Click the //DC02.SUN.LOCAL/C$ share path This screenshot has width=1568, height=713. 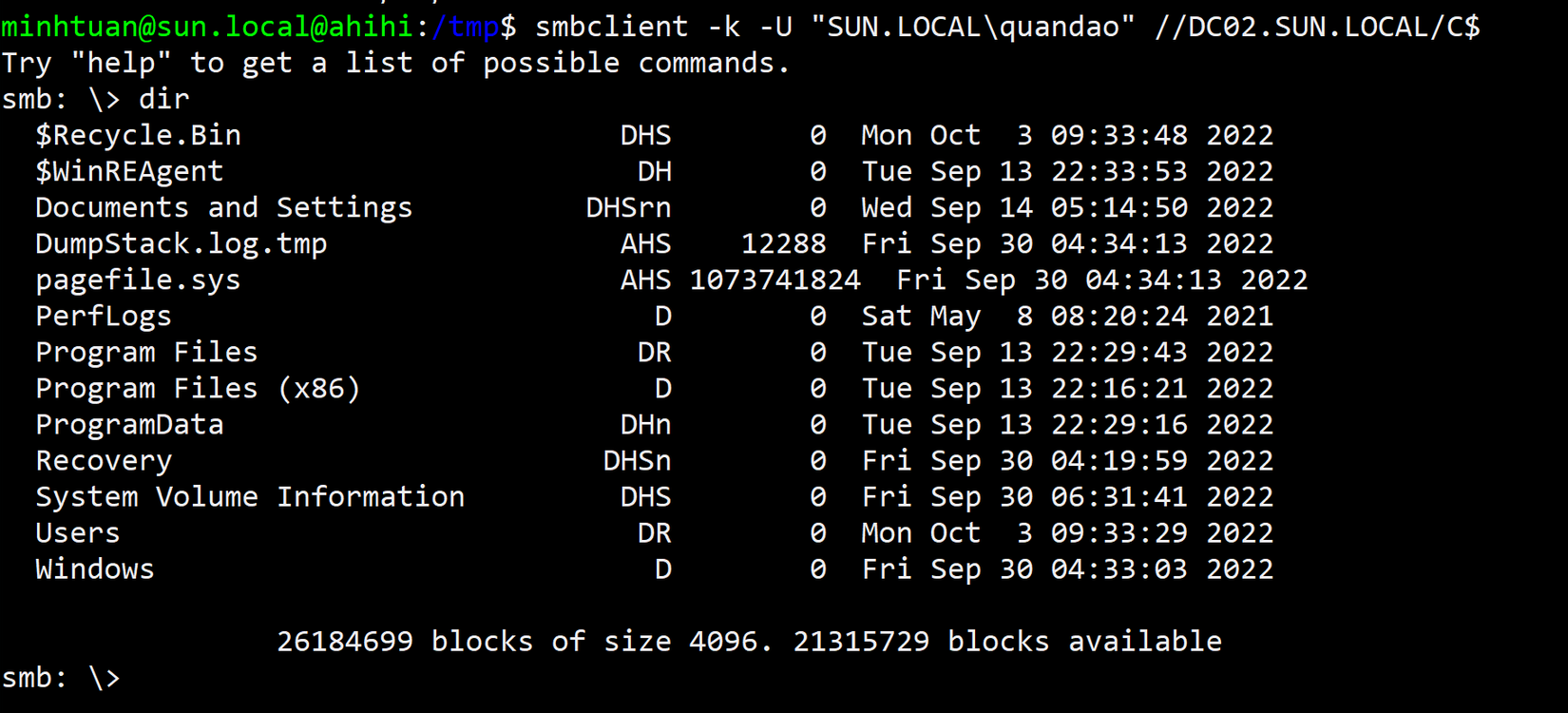(1317, 27)
